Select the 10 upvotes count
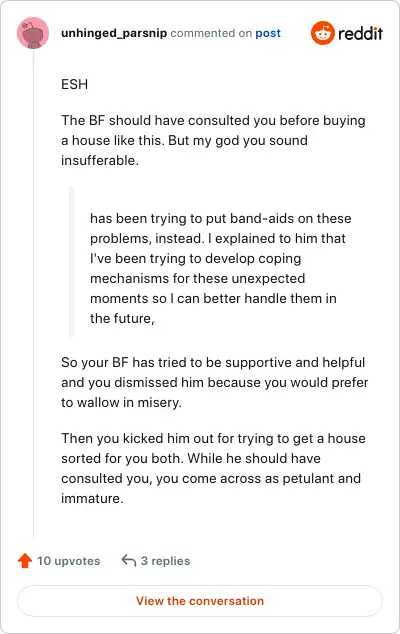 coord(68,561)
